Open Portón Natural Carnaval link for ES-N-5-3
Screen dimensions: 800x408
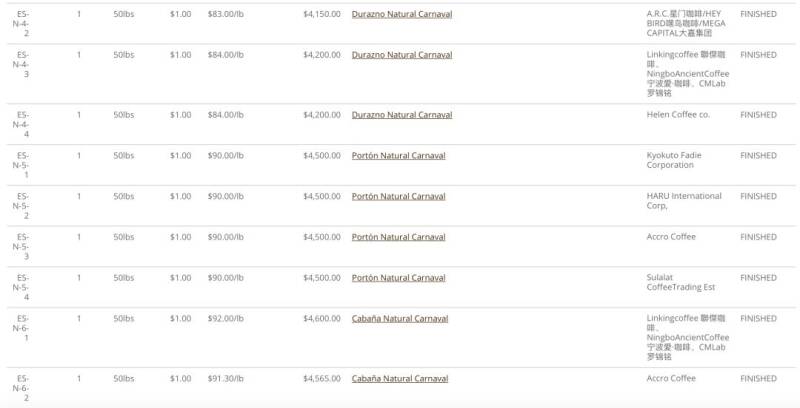click(398, 238)
